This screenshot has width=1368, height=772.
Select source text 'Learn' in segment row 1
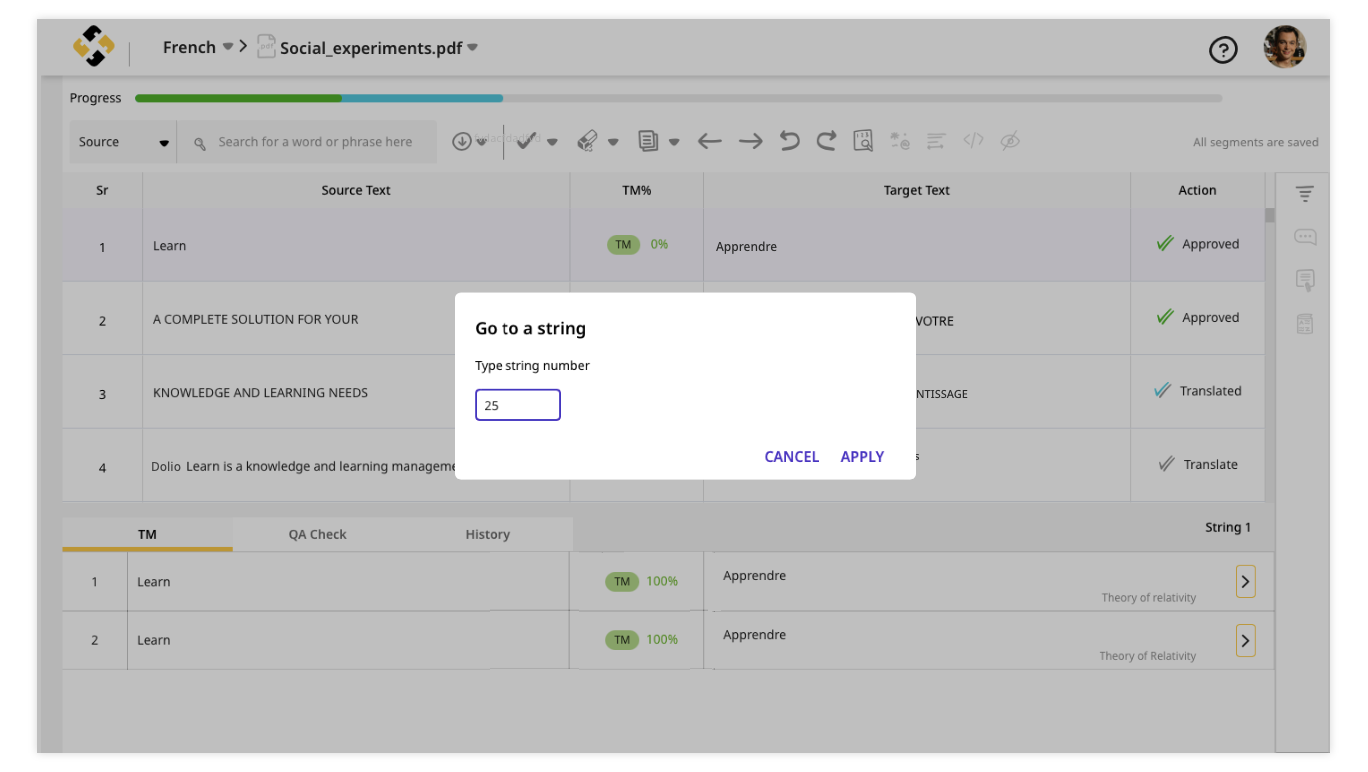click(169, 246)
